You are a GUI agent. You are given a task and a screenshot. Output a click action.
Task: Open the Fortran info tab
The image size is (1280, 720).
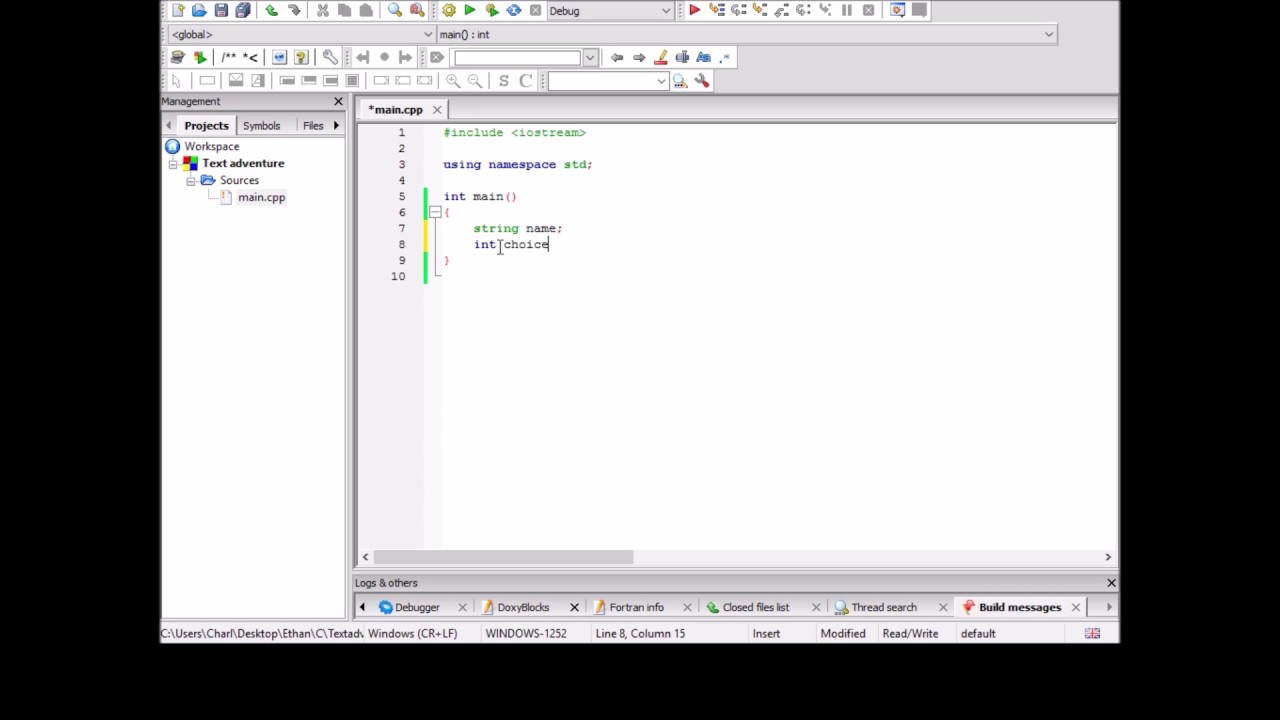coord(636,607)
